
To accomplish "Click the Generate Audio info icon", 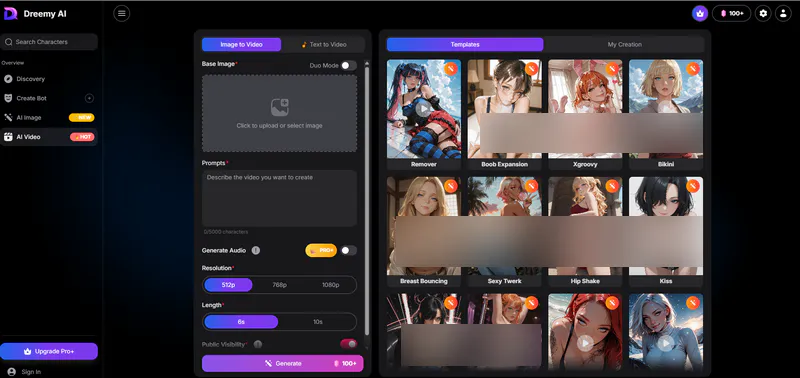I will [256, 250].
